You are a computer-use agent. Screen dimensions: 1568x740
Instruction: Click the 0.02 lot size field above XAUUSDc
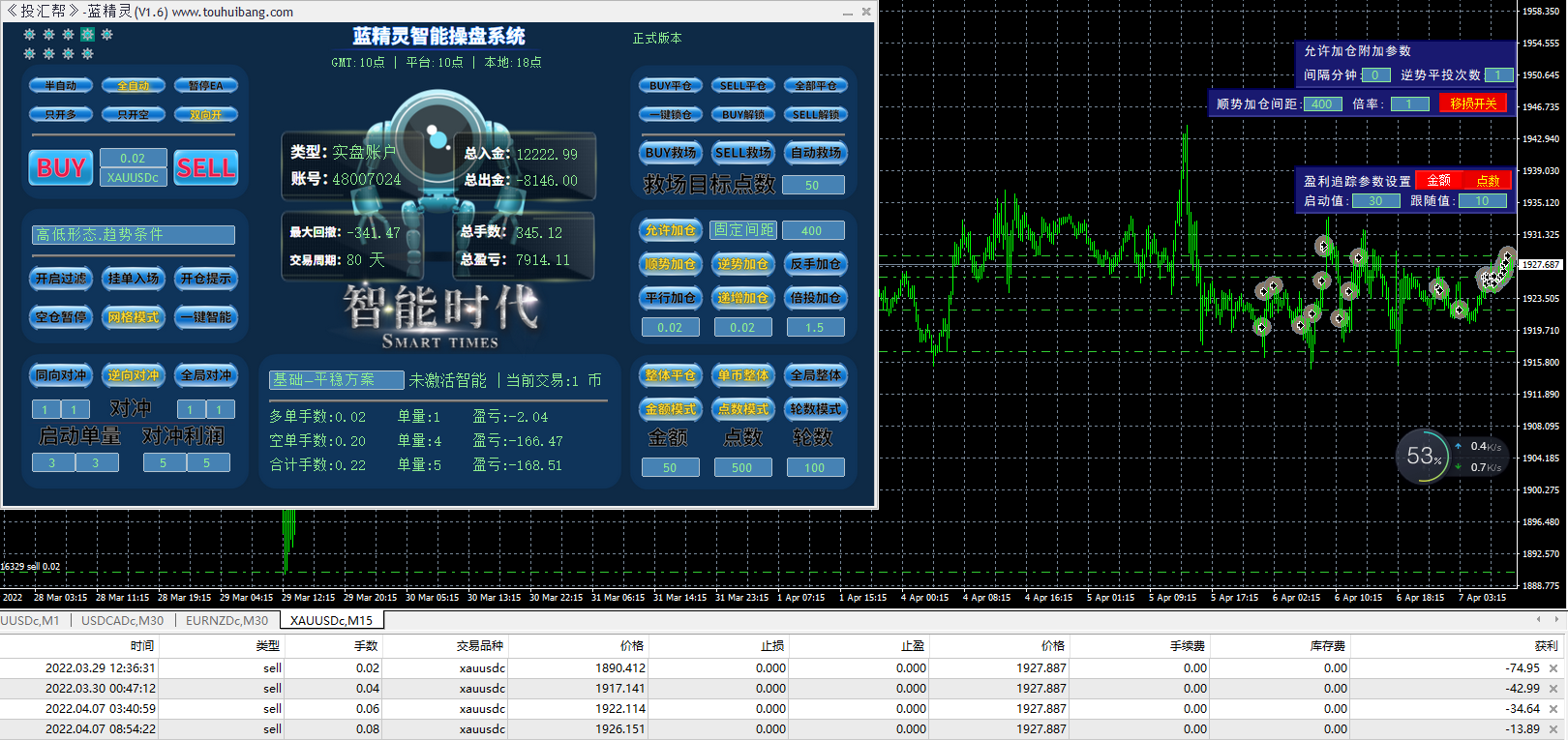click(x=133, y=158)
